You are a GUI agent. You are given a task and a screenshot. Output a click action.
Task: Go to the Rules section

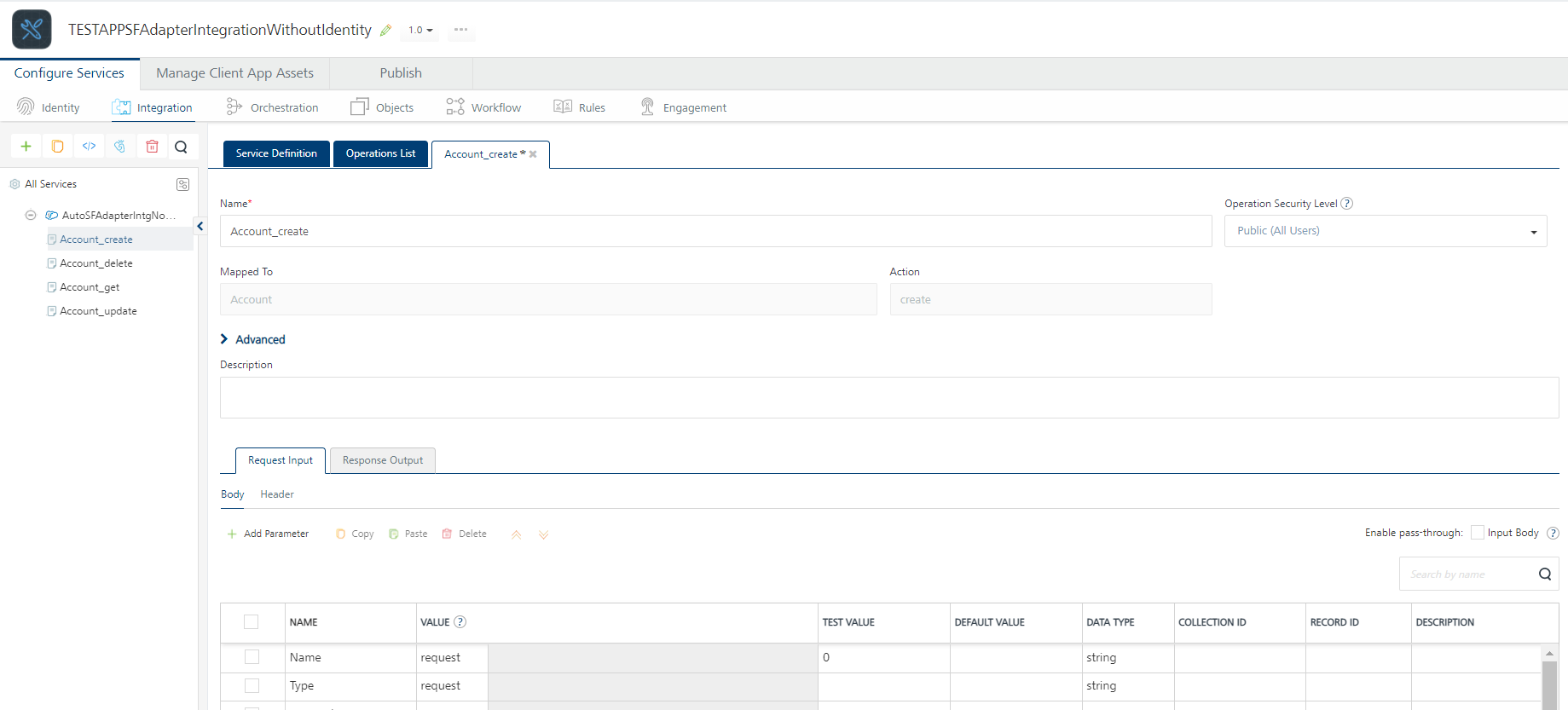[x=580, y=107]
